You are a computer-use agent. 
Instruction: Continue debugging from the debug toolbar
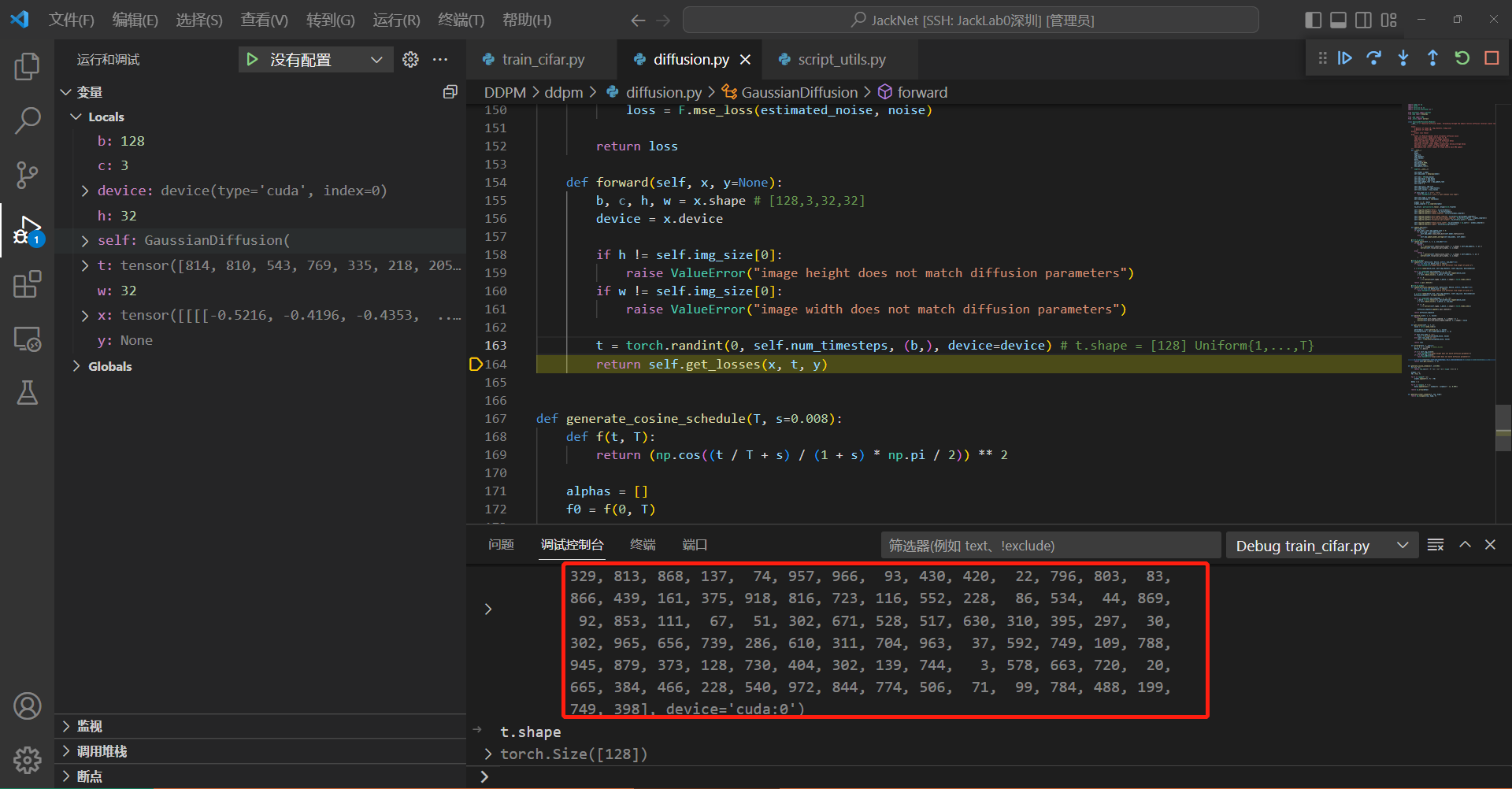click(1345, 58)
